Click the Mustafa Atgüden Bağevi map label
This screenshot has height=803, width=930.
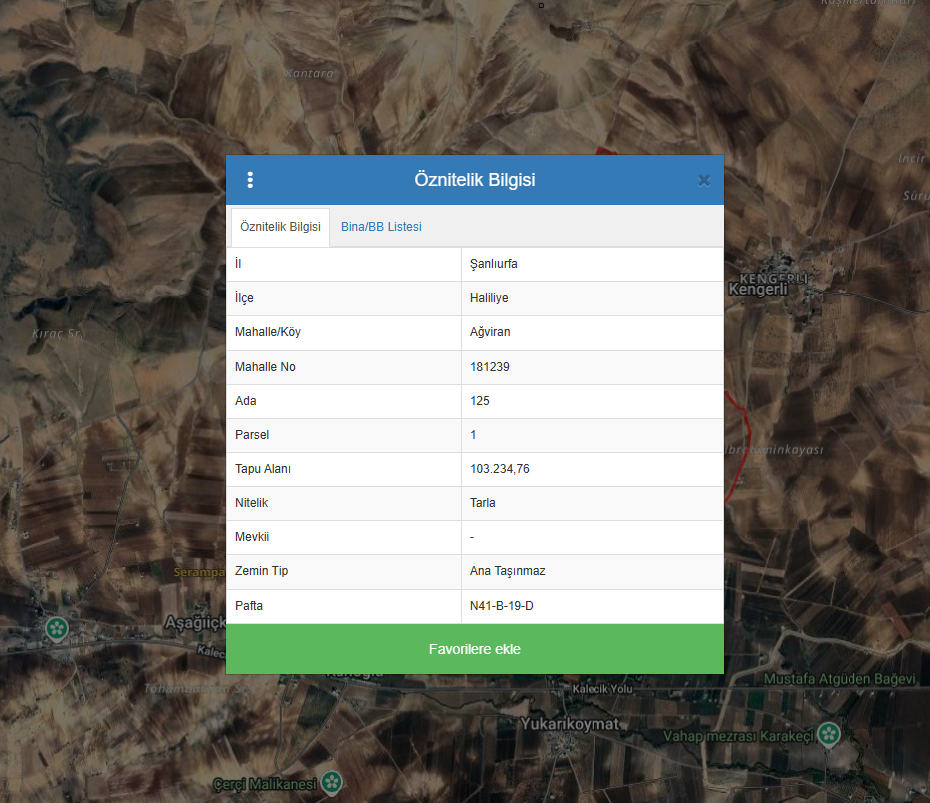(x=839, y=679)
